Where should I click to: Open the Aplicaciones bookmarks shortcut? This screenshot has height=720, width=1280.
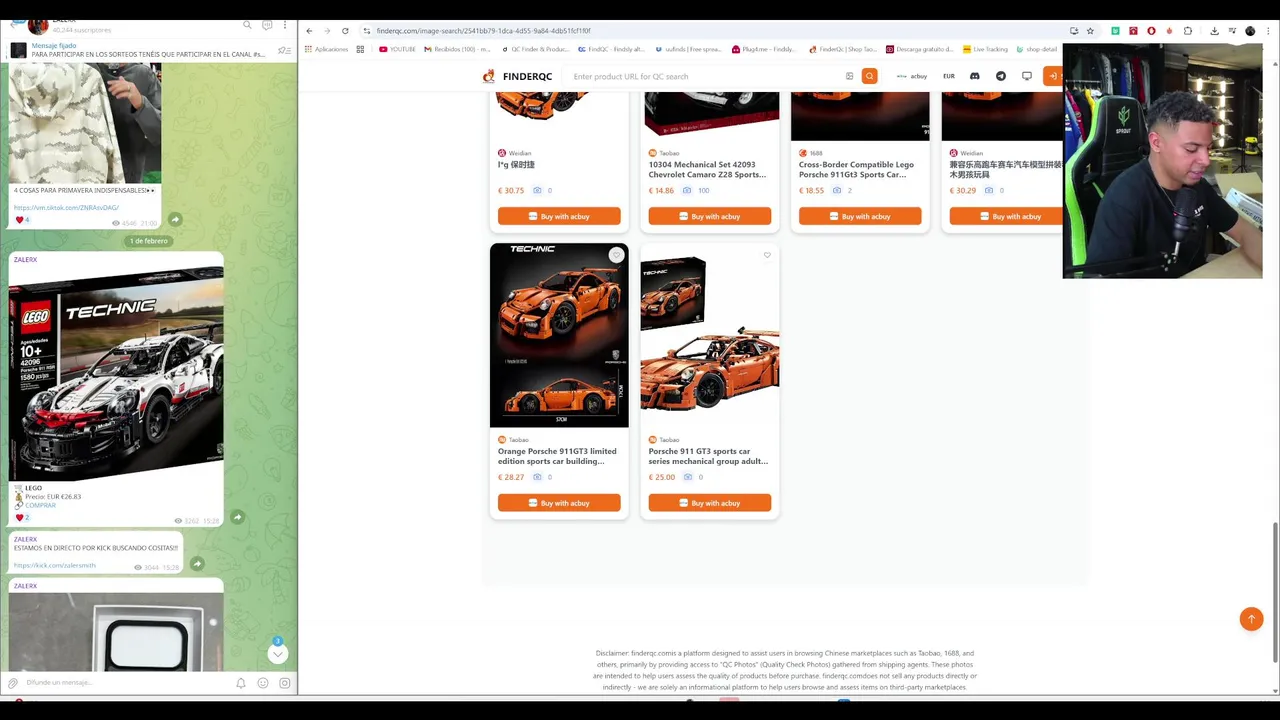coord(327,49)
